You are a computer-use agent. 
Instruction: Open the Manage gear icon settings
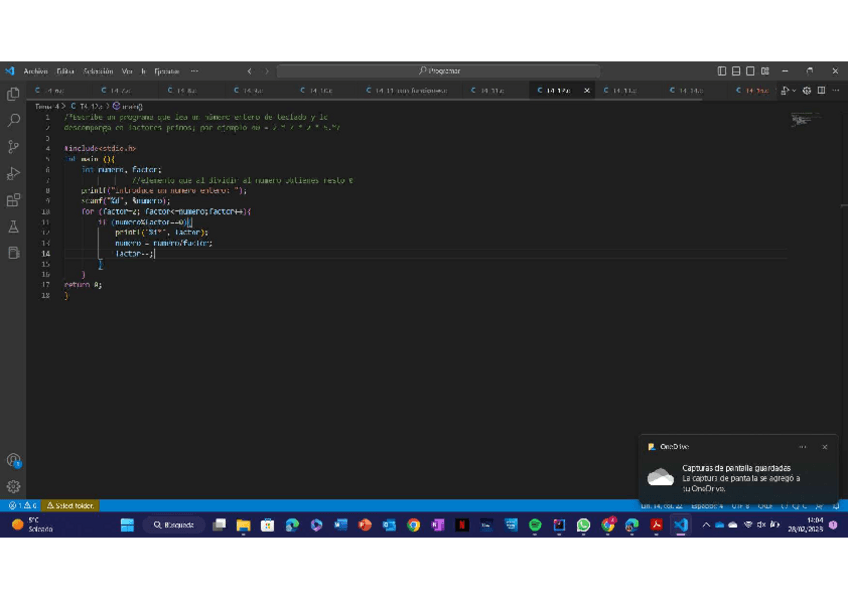pyautogui.click(x=13, y=487)
